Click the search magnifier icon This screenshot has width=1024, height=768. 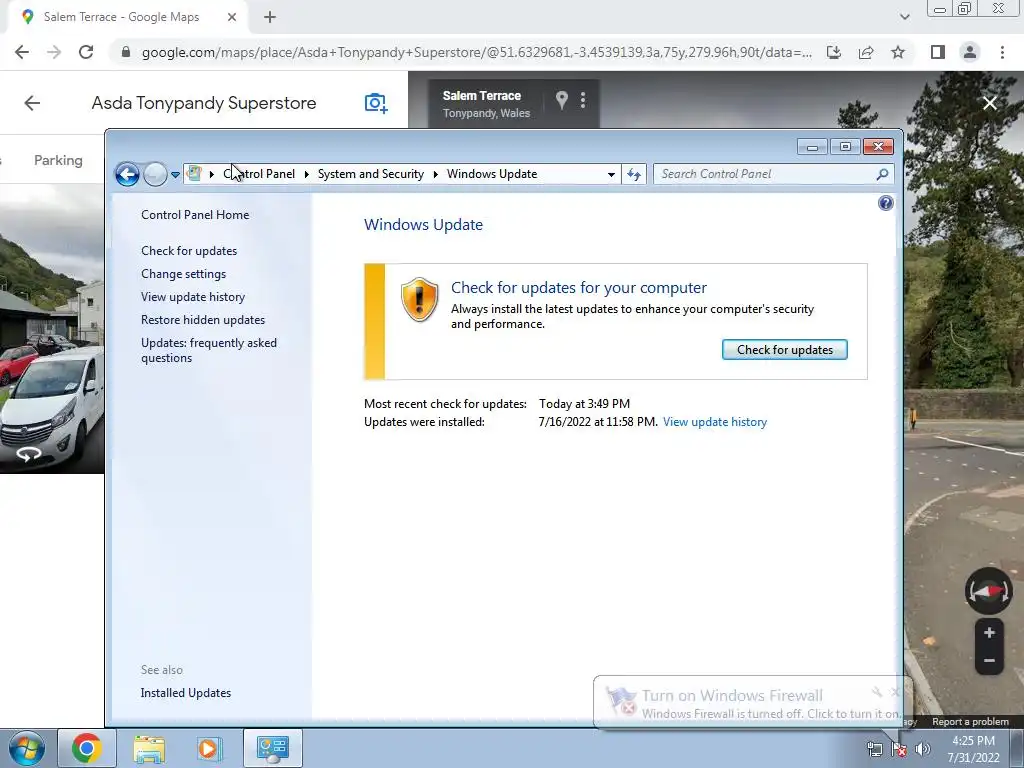(882, 174)
